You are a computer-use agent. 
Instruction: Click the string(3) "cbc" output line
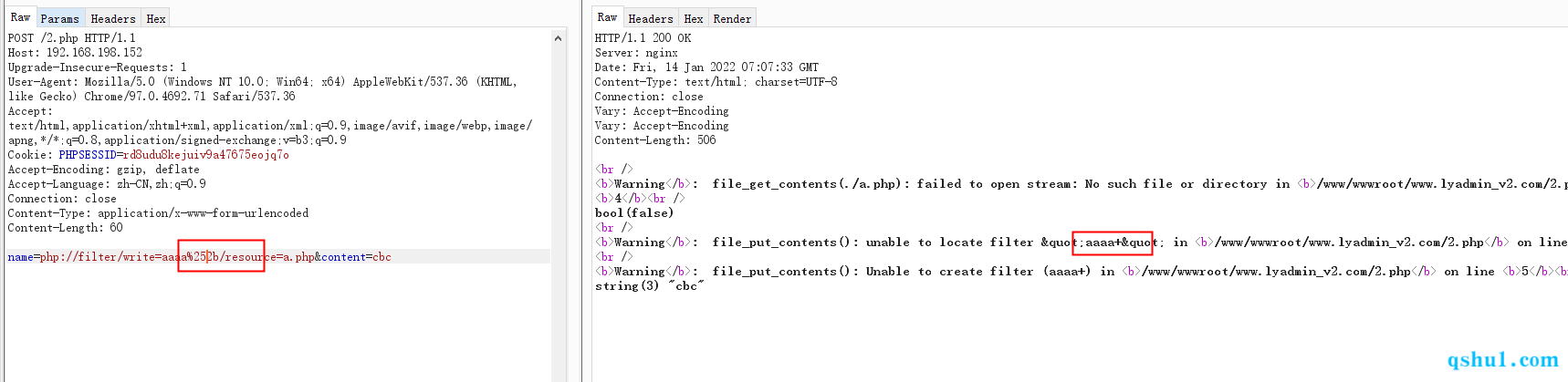point(649,286)
